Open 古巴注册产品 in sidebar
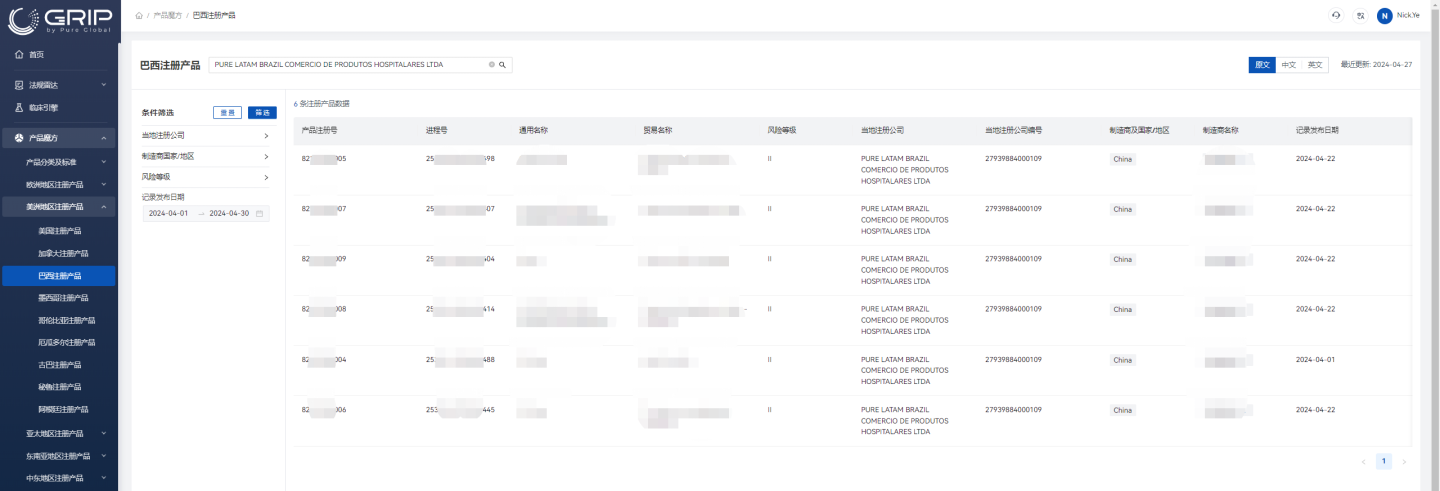The height and width of the screenshot is (491, 1440). pyautogui.click(x=59, y=365)
